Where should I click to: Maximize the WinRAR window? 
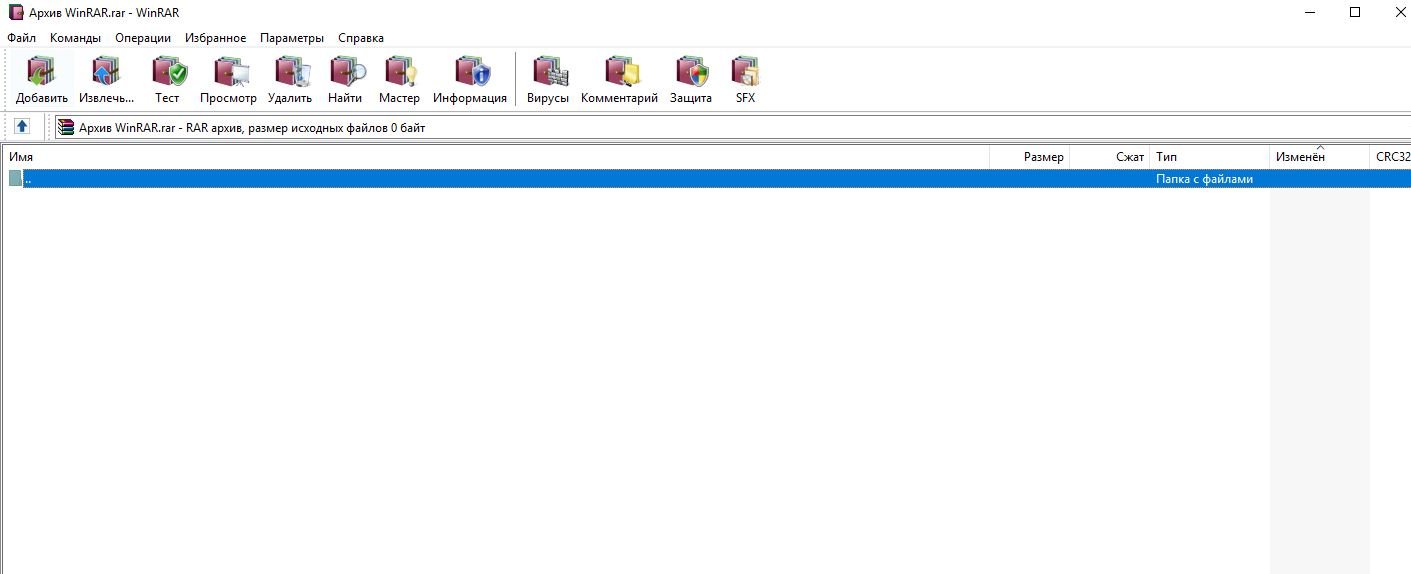1355,13
